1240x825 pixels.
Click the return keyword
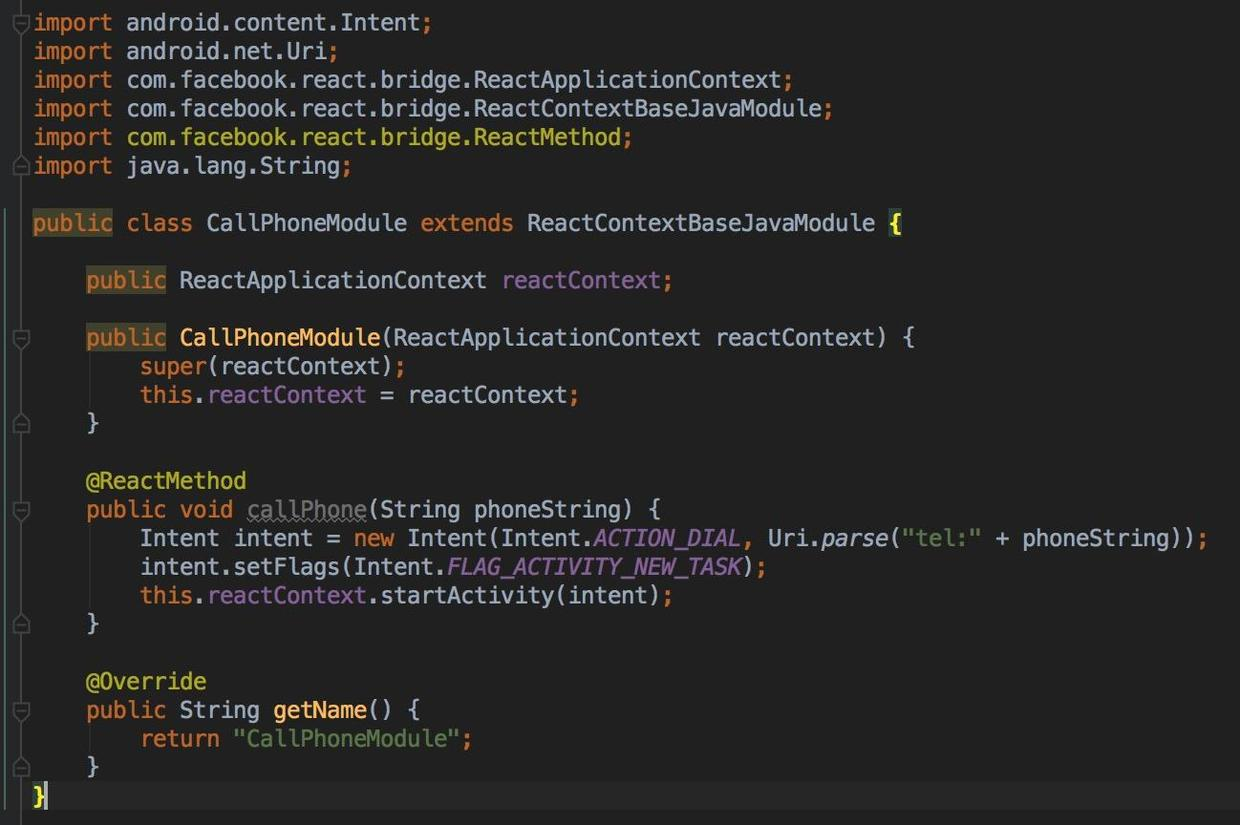[179, 739]
